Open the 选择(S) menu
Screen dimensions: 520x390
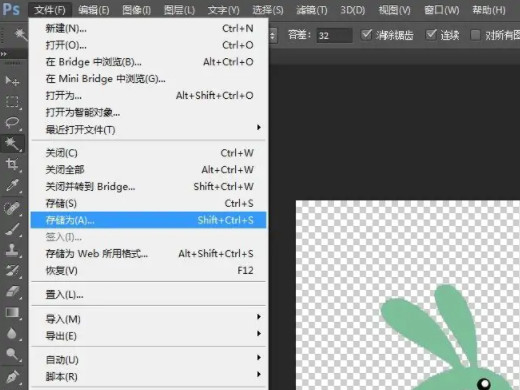pos(268,10)
